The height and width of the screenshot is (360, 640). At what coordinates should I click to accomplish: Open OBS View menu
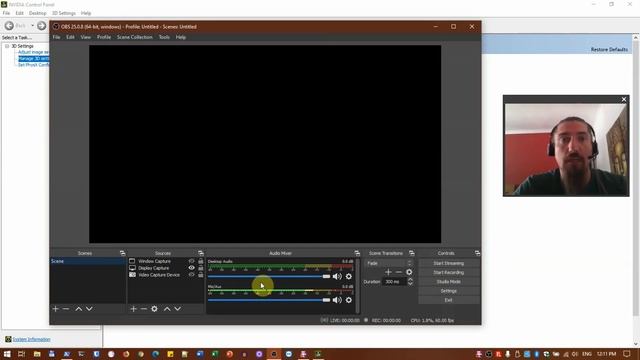(85, 37)
